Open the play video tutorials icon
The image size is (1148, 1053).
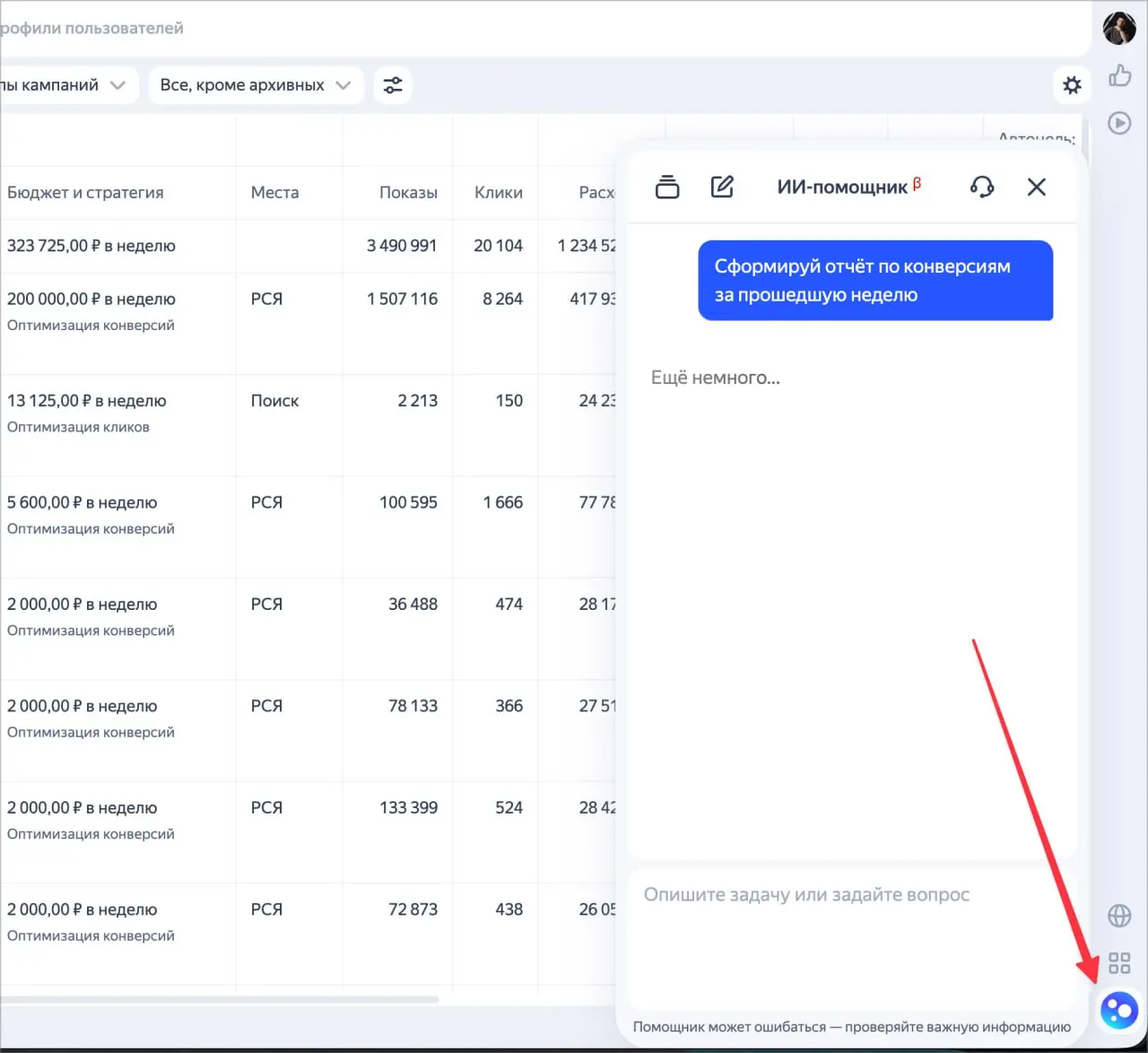1119,123
